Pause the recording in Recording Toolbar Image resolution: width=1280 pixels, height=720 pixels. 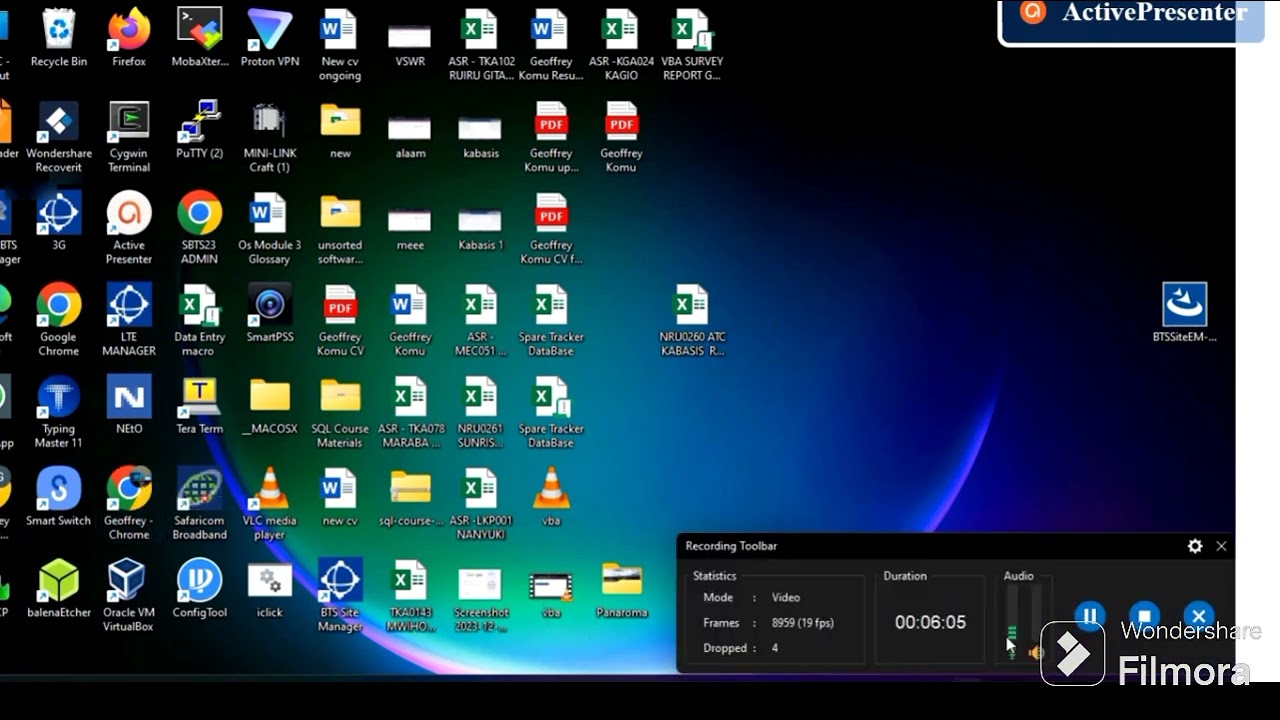tap(1090, 616)
